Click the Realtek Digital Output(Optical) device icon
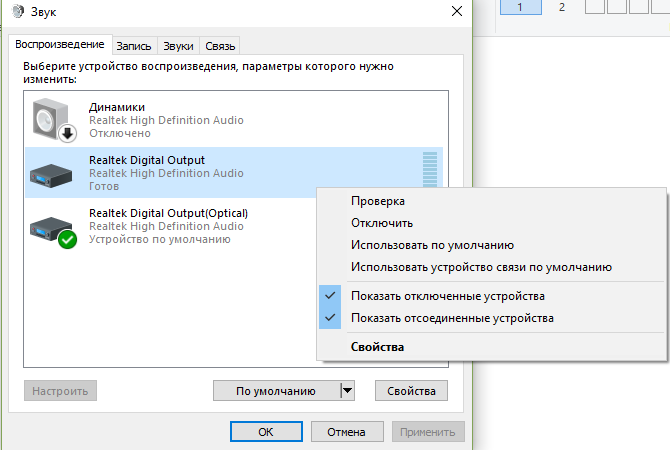The width and height of the screenshot is (670, 450). (53, 232)
